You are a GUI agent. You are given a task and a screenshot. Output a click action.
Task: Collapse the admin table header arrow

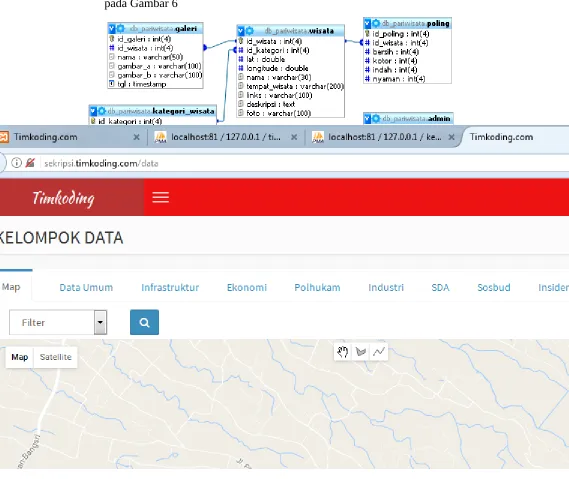click(367, 118)
